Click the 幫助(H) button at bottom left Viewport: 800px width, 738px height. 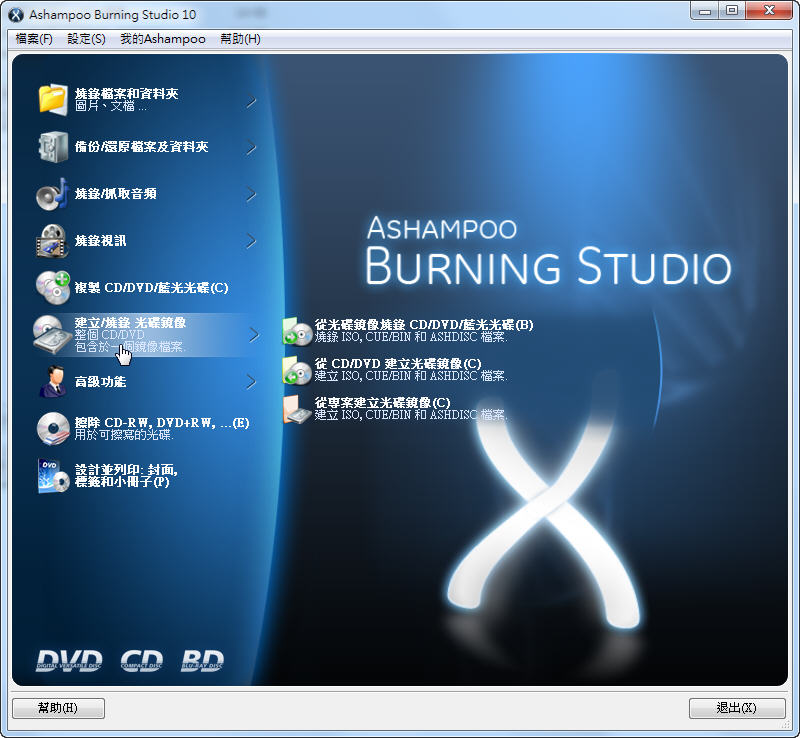[58, 708]
